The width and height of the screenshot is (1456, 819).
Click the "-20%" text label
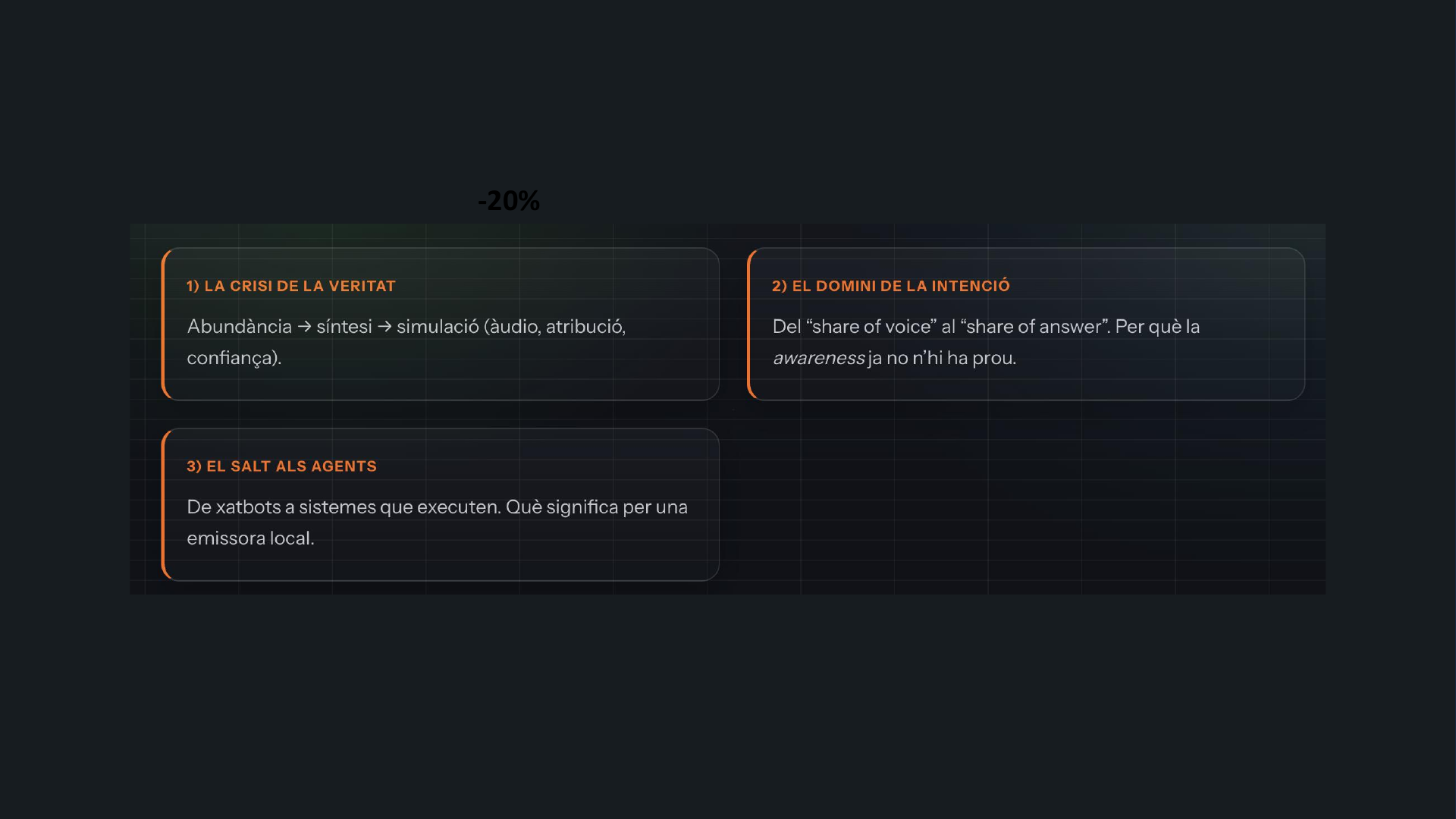point(508,201)
